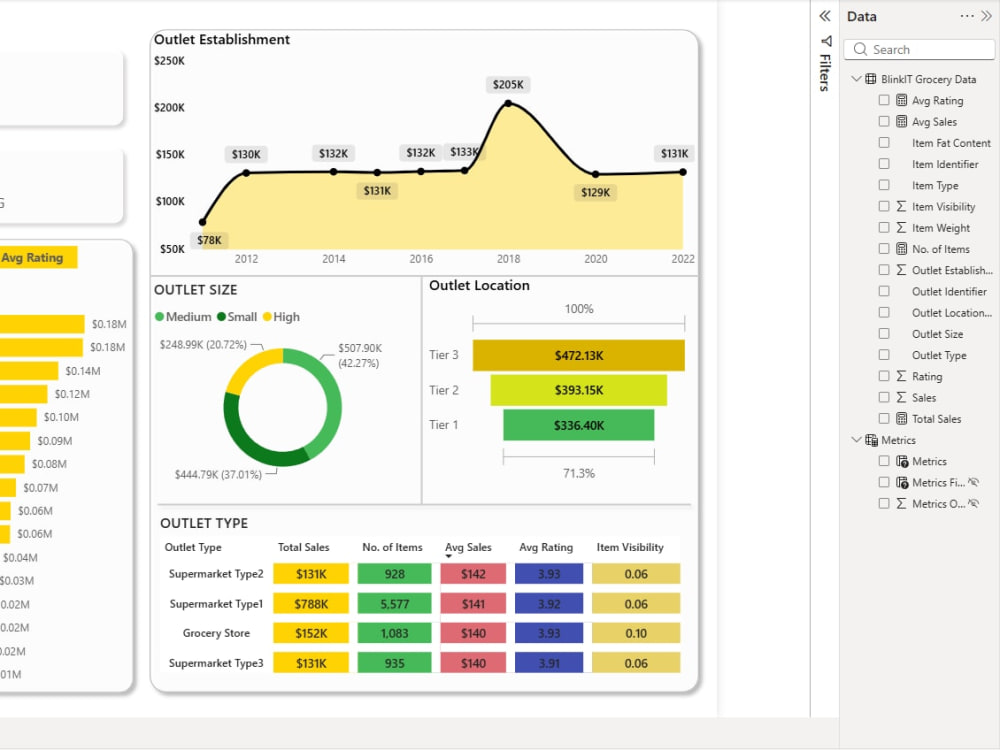The image size is (1000, 750).
Task: Check the Total Sales field checkbox
Action: (884, 418)
